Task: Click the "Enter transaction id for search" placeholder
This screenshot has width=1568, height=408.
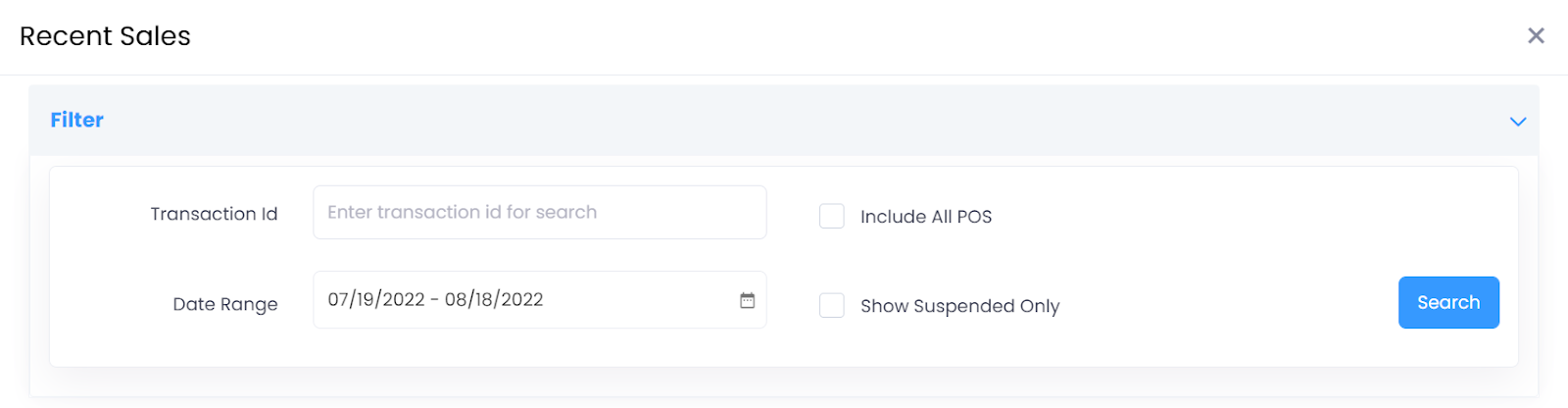Action: 462,212
